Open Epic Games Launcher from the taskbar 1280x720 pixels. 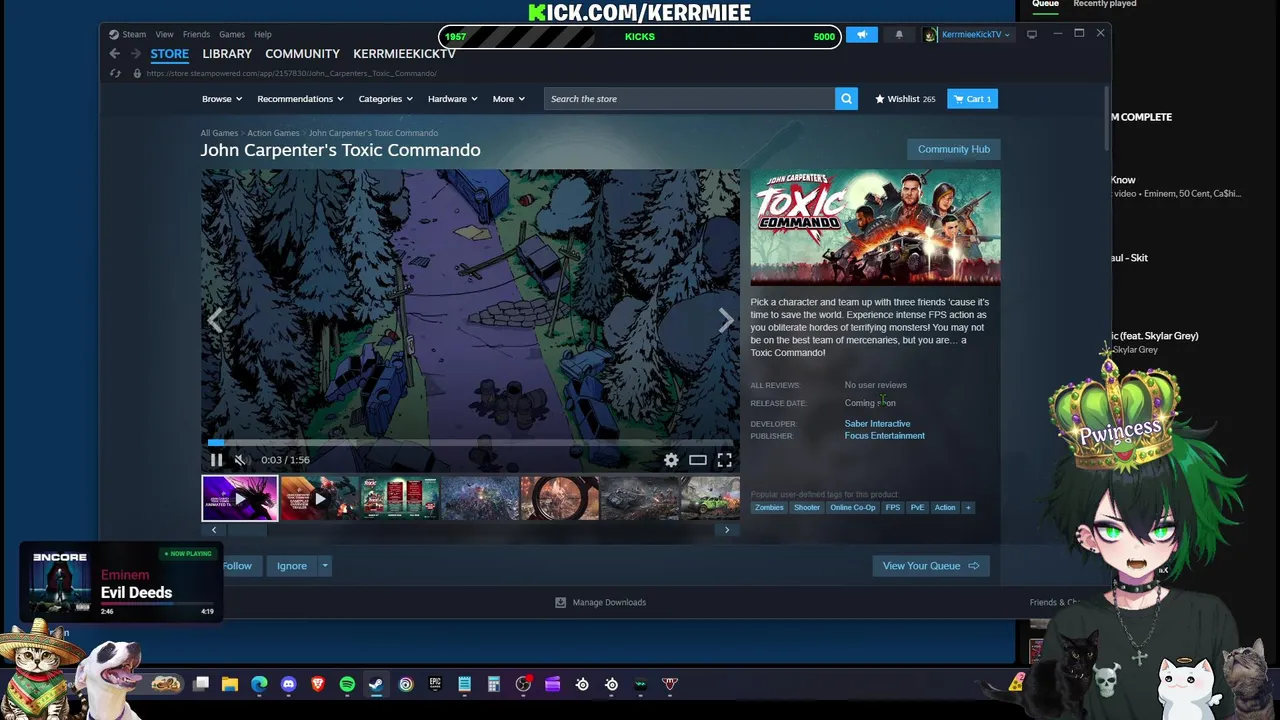435,684
